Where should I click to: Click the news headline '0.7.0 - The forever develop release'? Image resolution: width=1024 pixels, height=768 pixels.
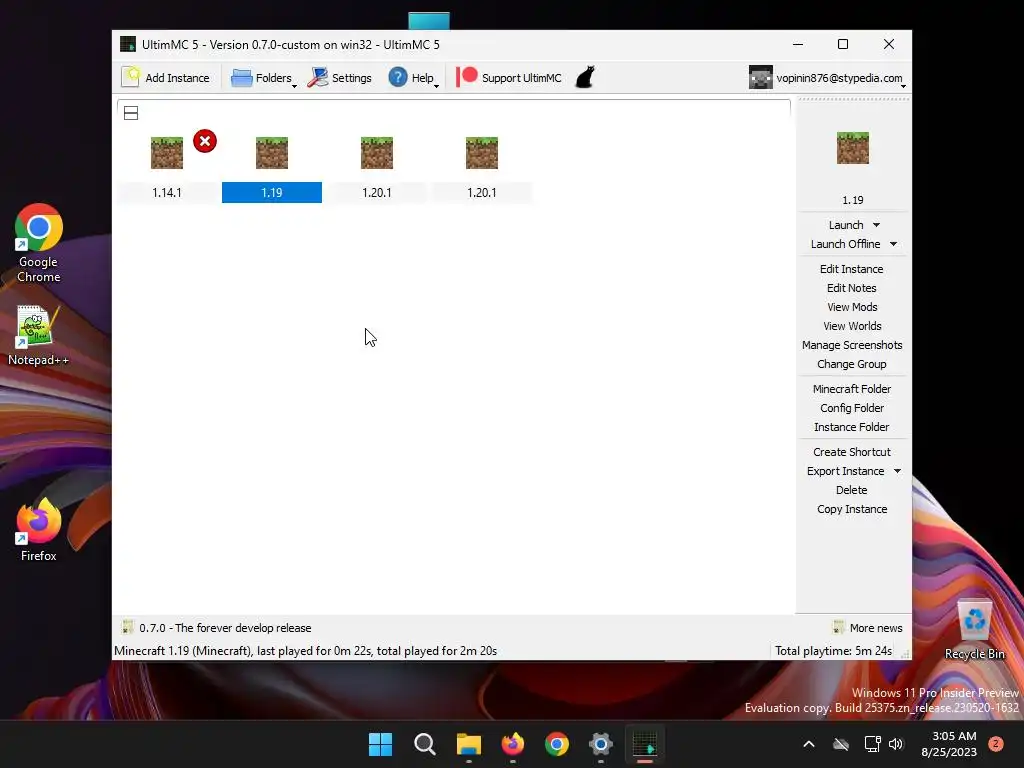tap(225, 628)
